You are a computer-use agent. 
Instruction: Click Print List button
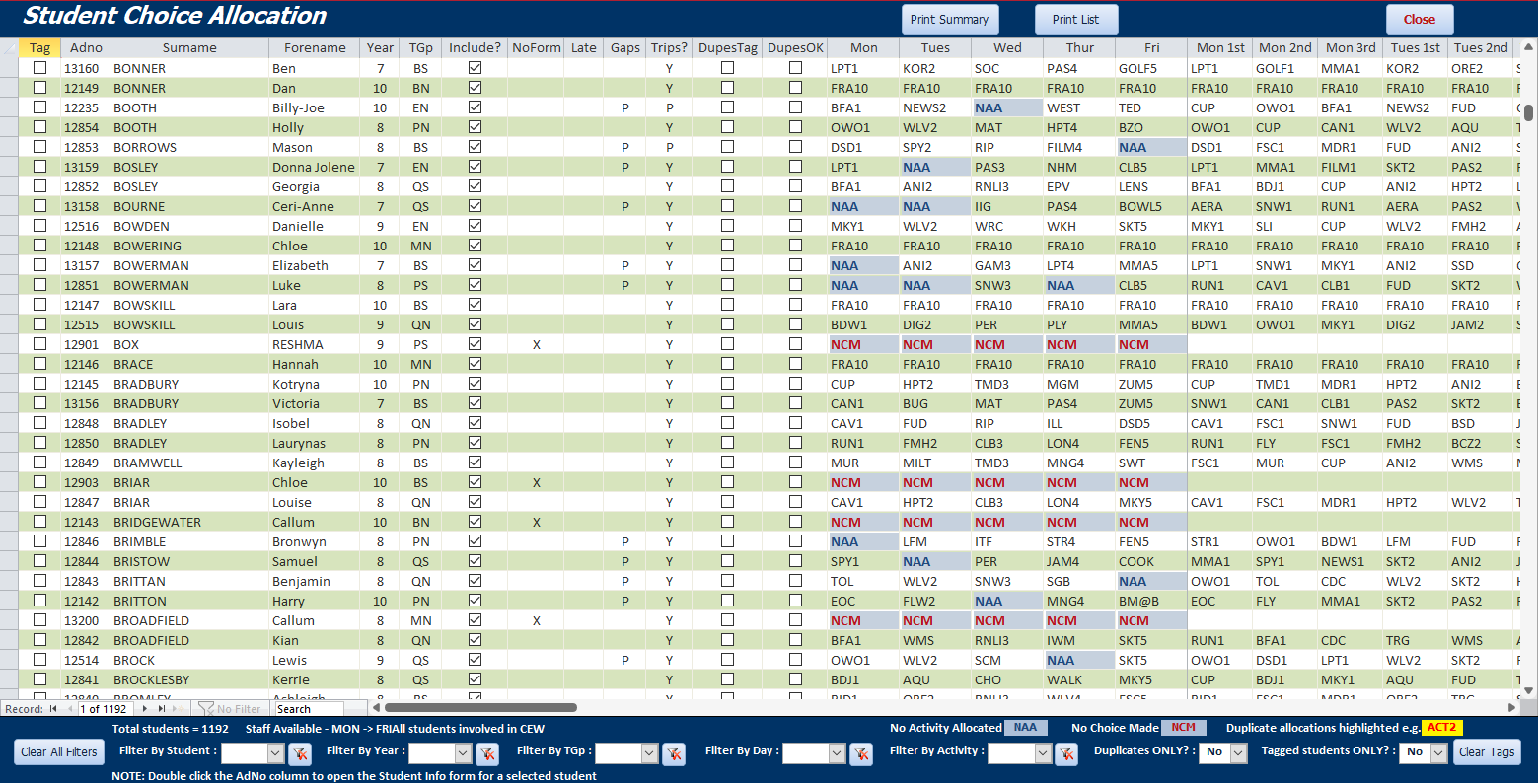pos(1075,20)
